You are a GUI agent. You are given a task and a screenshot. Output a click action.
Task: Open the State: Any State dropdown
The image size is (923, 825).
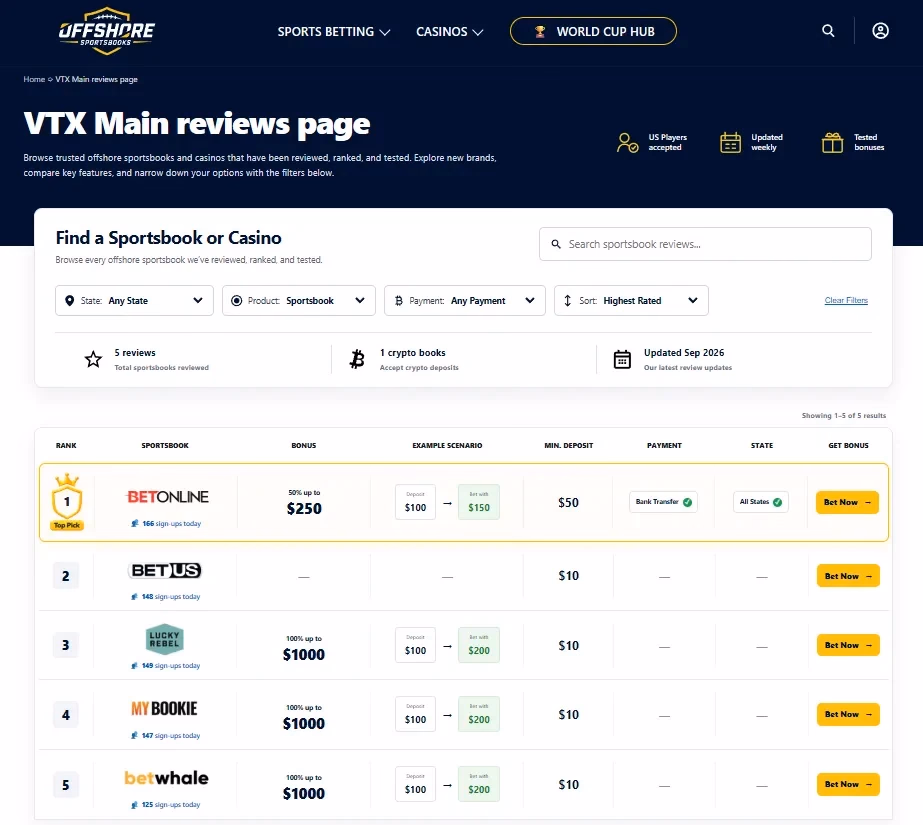(x=134, y=301)
